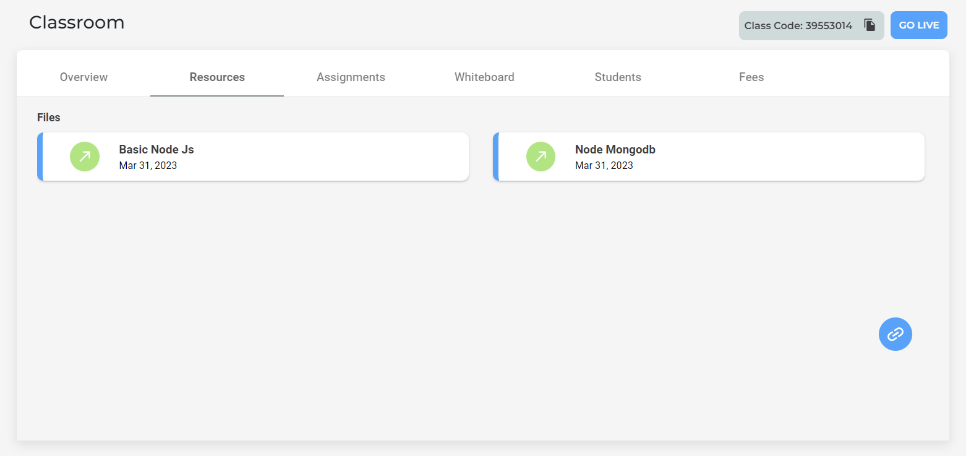
Task: Click the Mar 31, 2023 date under Node Mongodb
Action: (x=604, y=165)
